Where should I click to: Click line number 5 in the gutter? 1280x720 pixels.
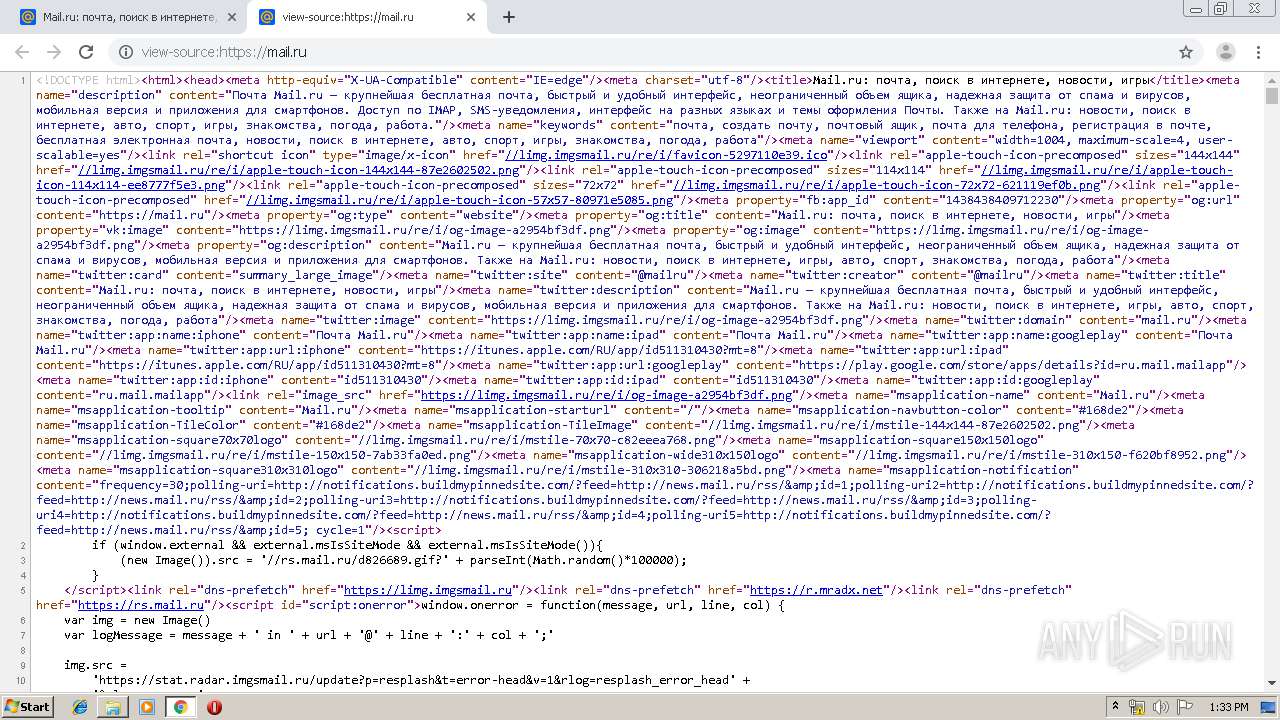pyautogui.click(x=22, y=590)
